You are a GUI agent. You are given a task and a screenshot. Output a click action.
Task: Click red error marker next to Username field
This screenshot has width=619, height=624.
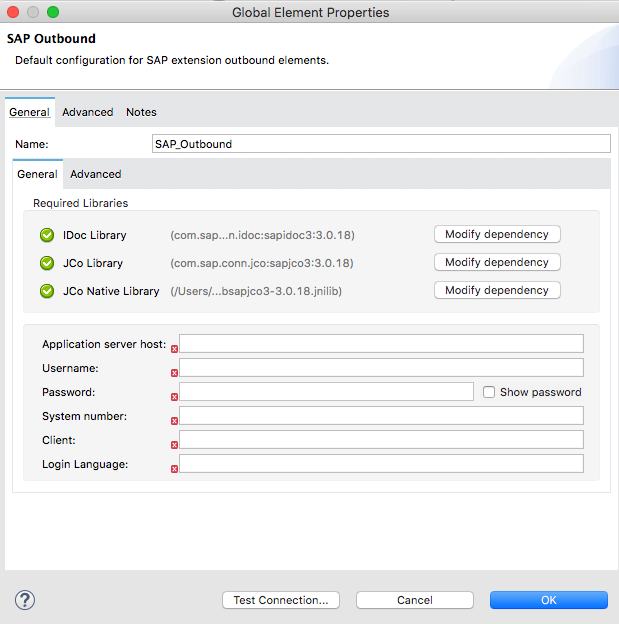pyautogui.click(x=174, y=373)
